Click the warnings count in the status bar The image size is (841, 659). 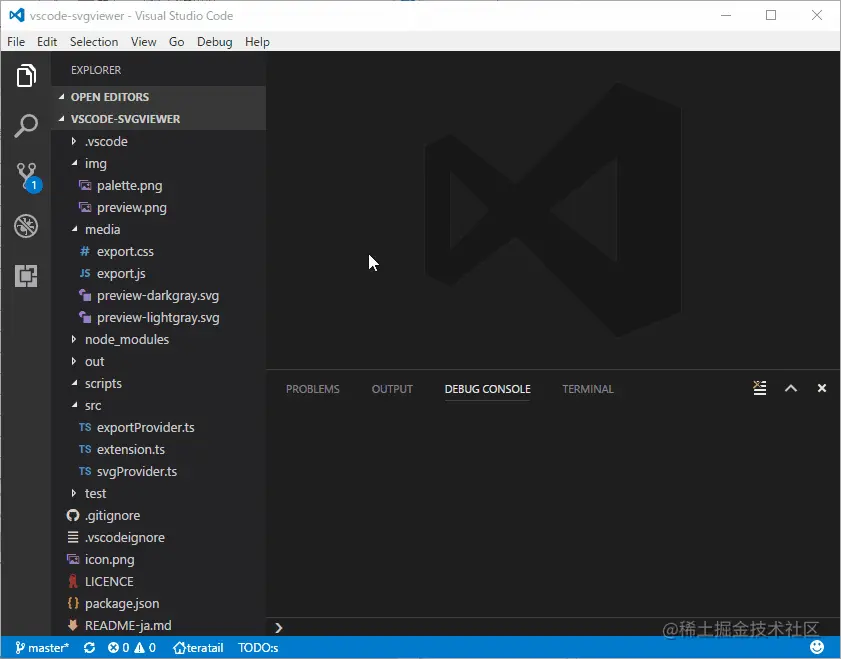[x=145, y=648]
